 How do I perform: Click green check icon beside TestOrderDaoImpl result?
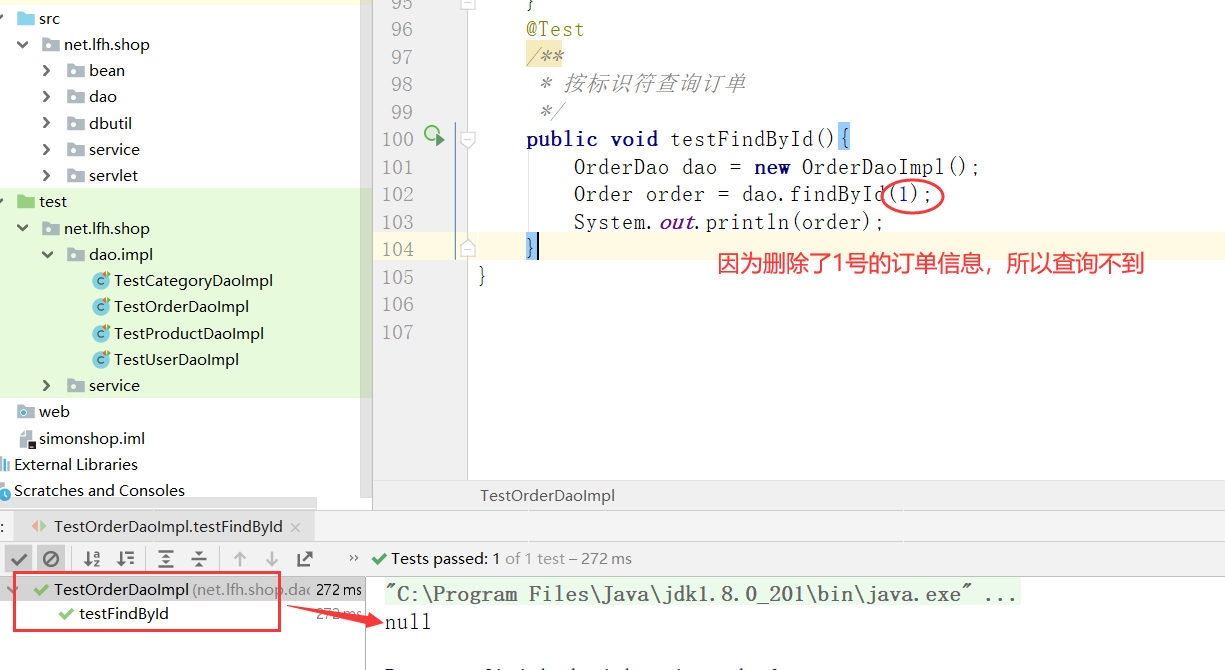[41, 590]
